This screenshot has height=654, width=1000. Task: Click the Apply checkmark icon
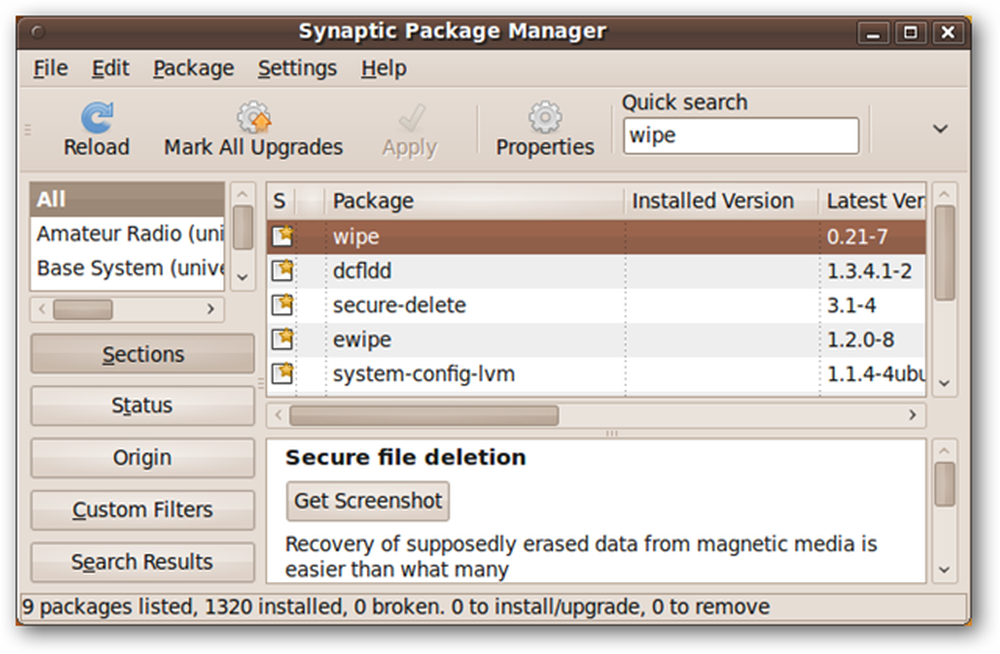(x=411, y=118)
